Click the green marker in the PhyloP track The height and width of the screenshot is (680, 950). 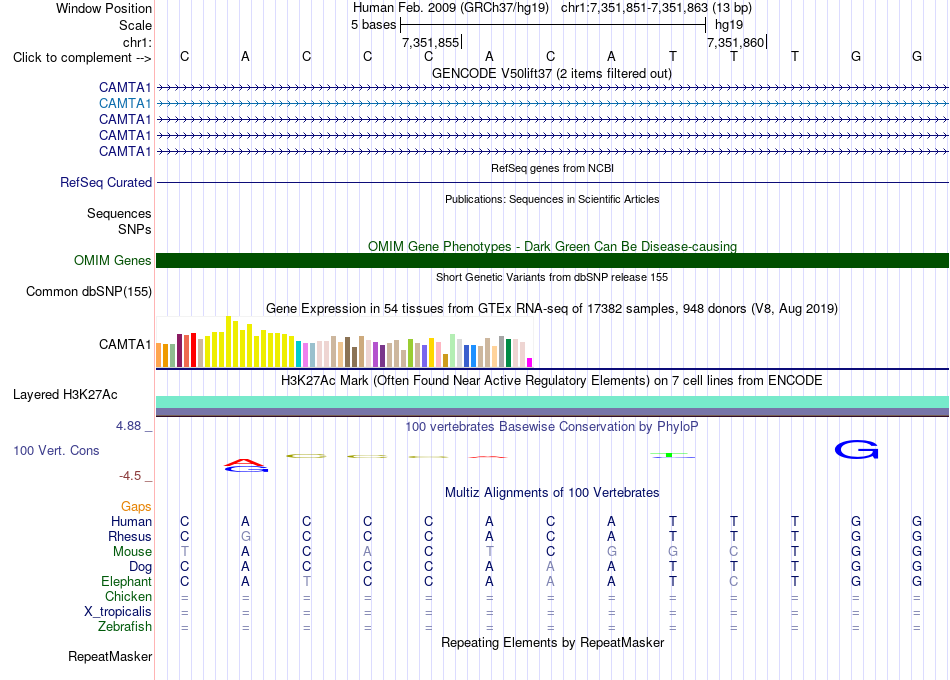tap(669, 455)
